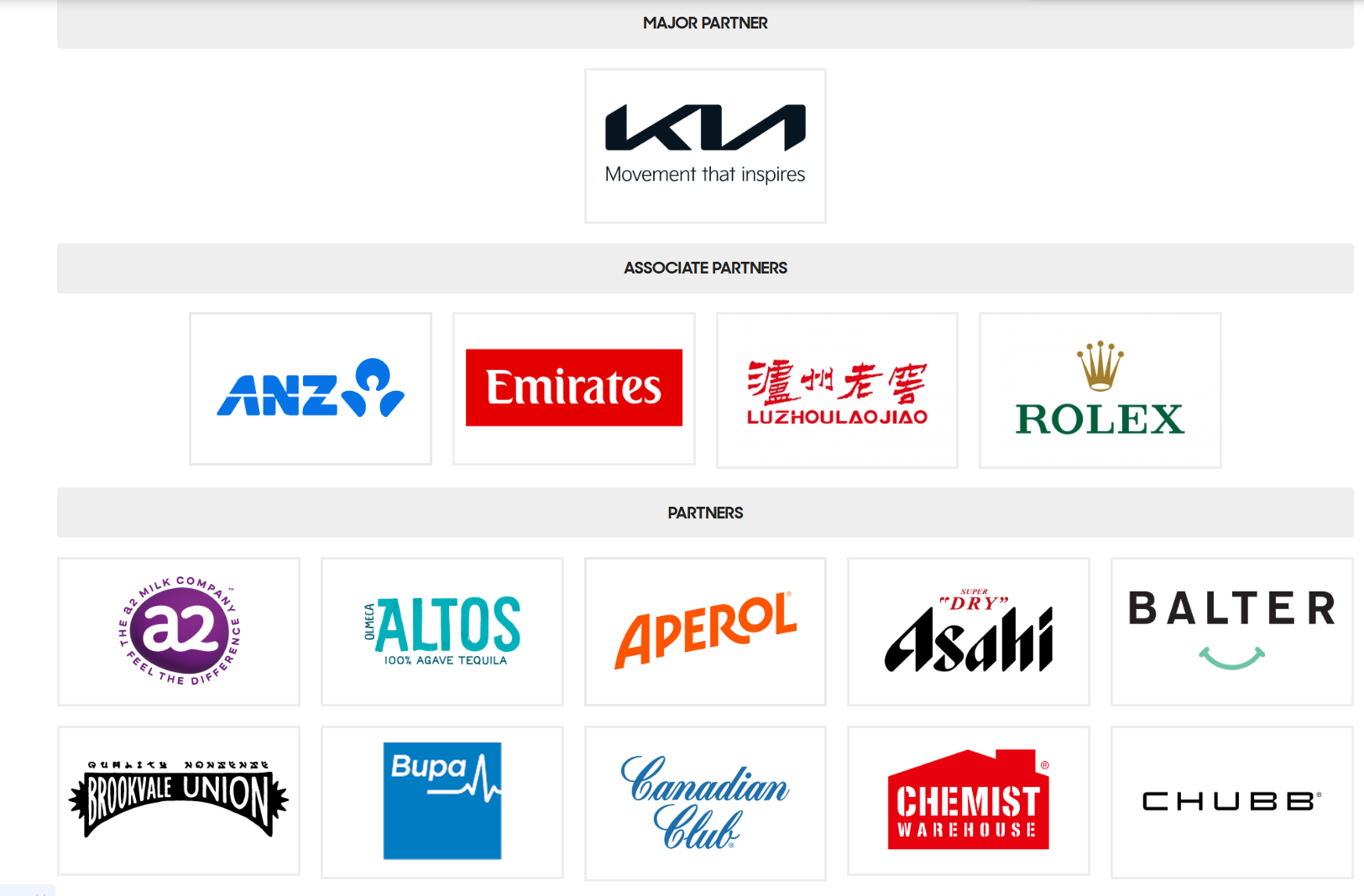Select the Aperol logo tile
The width and height of the screenshot is (1364, 896).
tap(705, 632)
